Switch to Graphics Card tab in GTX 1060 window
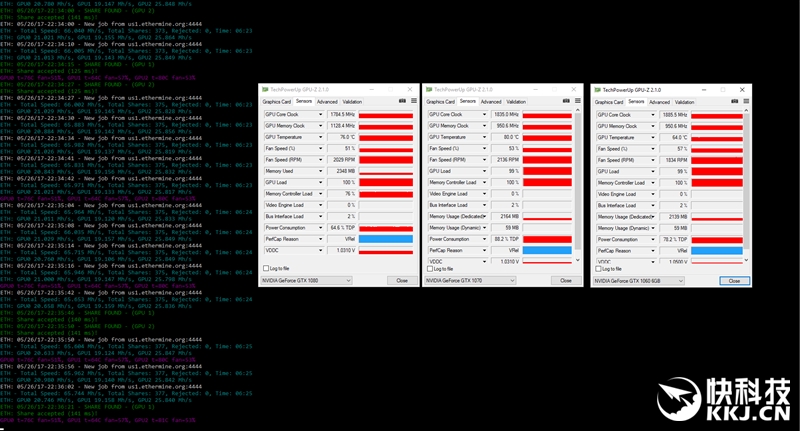Screen dimensions: 800x431 [x=609, y=102]
